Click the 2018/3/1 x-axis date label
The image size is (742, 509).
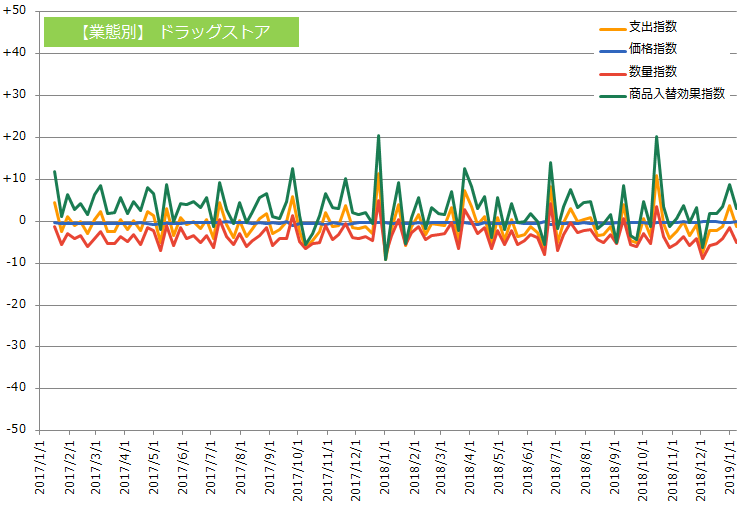pos(441,468)
